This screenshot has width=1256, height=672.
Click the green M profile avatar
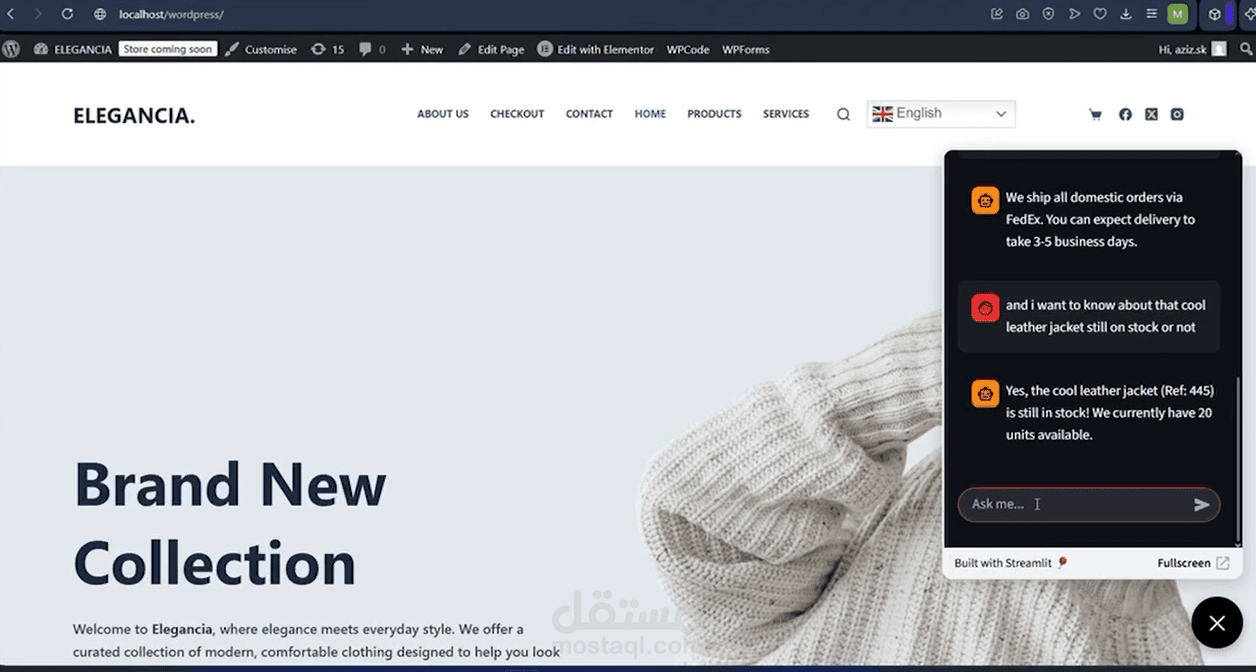point(1178,14)
